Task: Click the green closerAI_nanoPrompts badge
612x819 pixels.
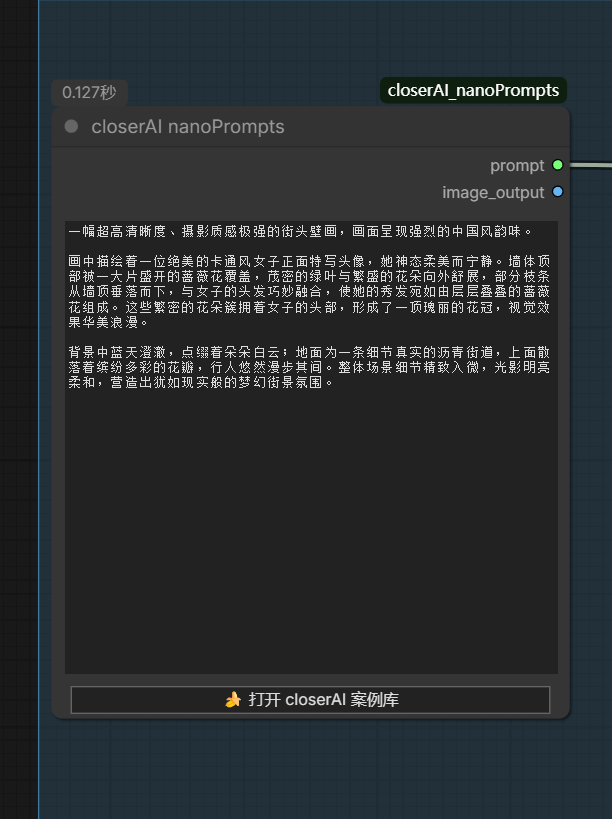Action: [473, 90]
